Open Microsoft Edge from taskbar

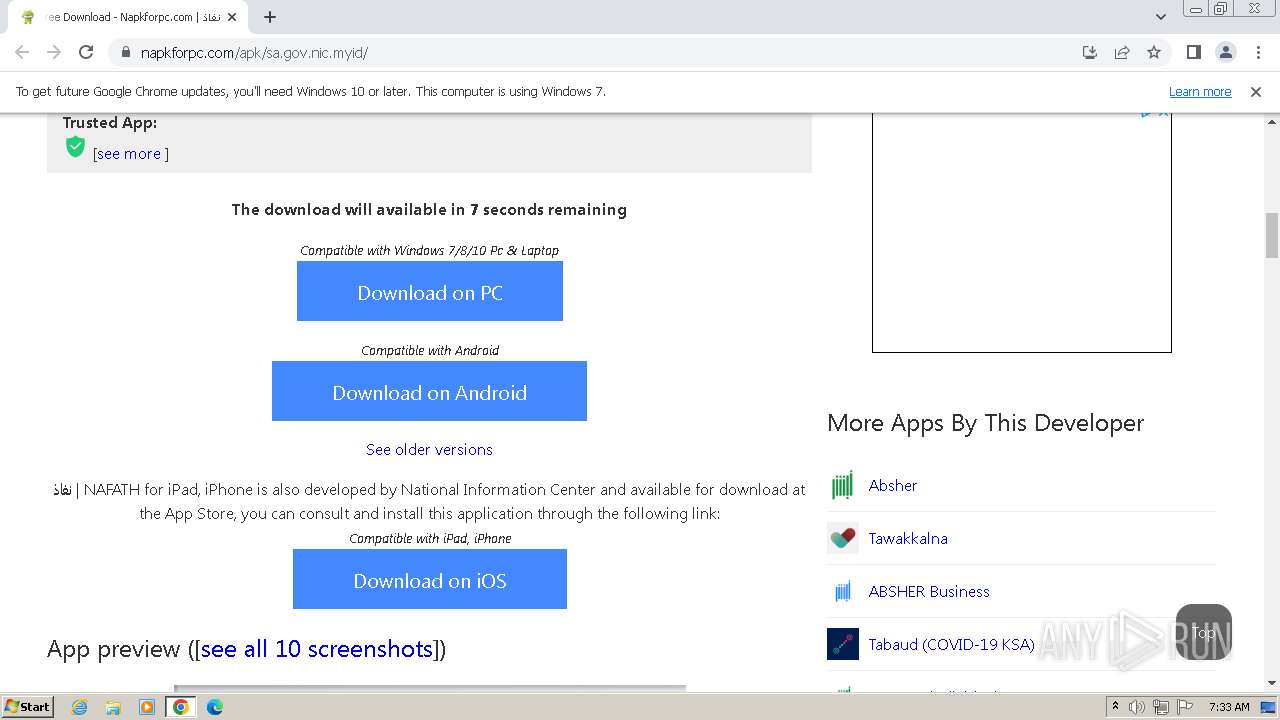pyautogui.click(x=214, y=707)
